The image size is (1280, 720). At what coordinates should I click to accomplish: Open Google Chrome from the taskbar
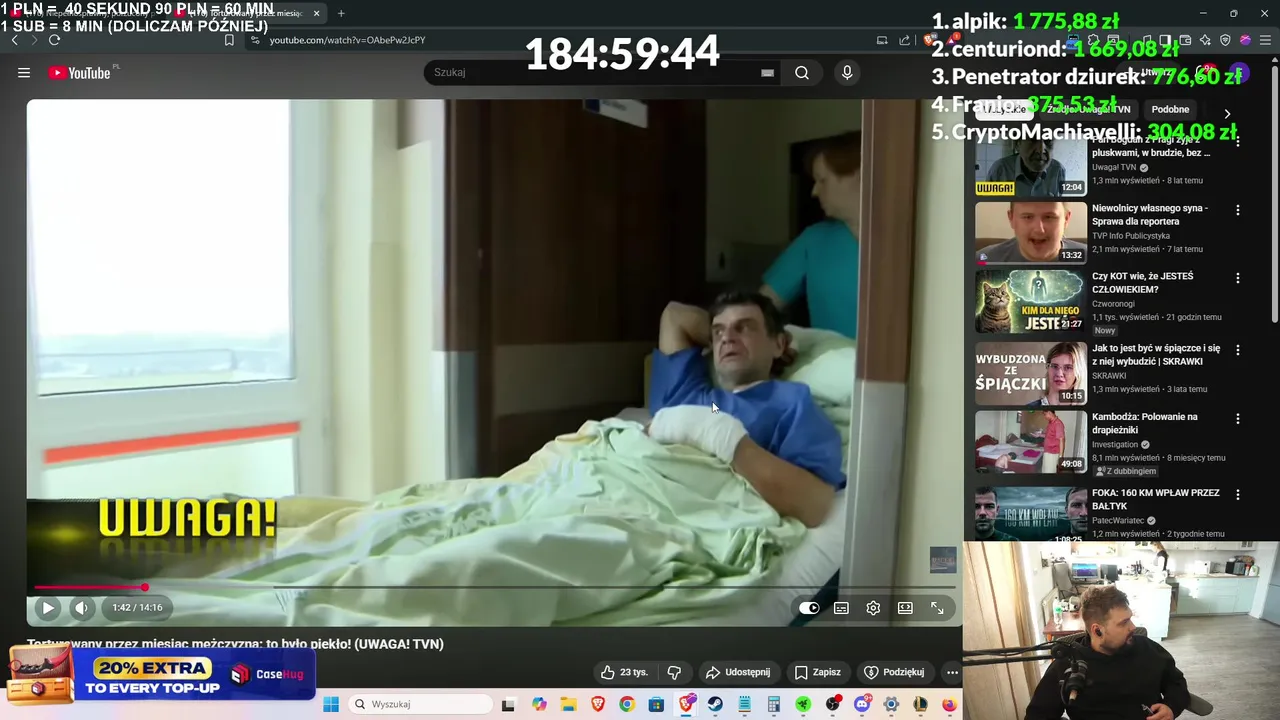tap(626, 704)
